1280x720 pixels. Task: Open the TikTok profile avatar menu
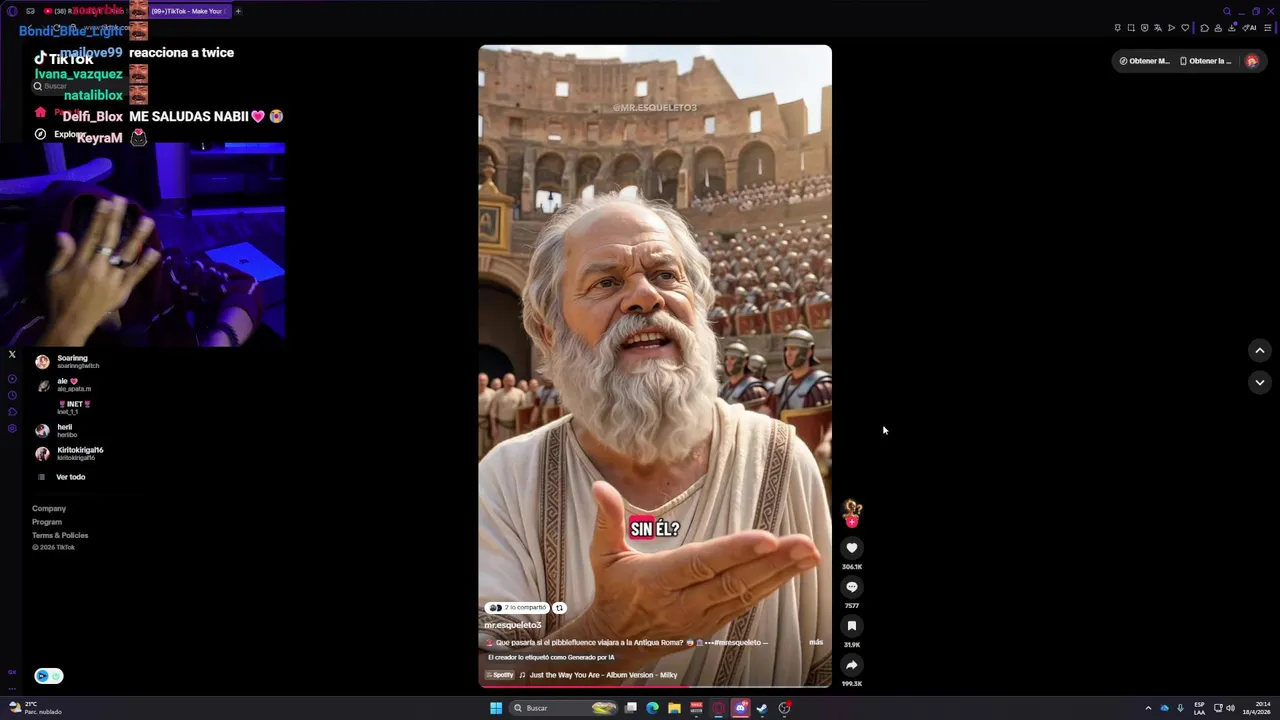point(1251,61)
